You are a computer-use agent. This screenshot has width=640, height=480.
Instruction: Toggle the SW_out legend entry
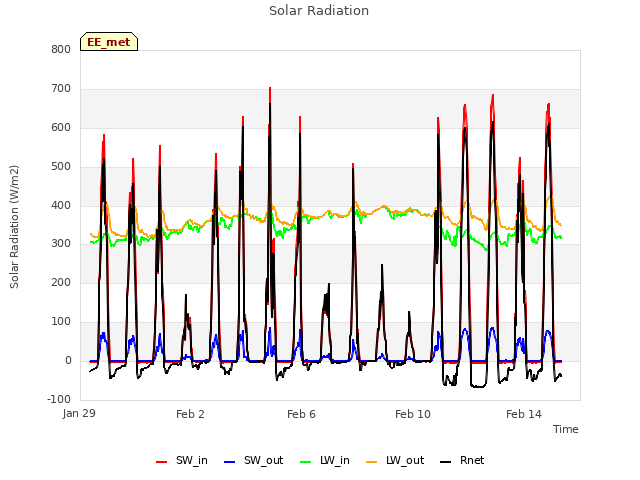253,460
